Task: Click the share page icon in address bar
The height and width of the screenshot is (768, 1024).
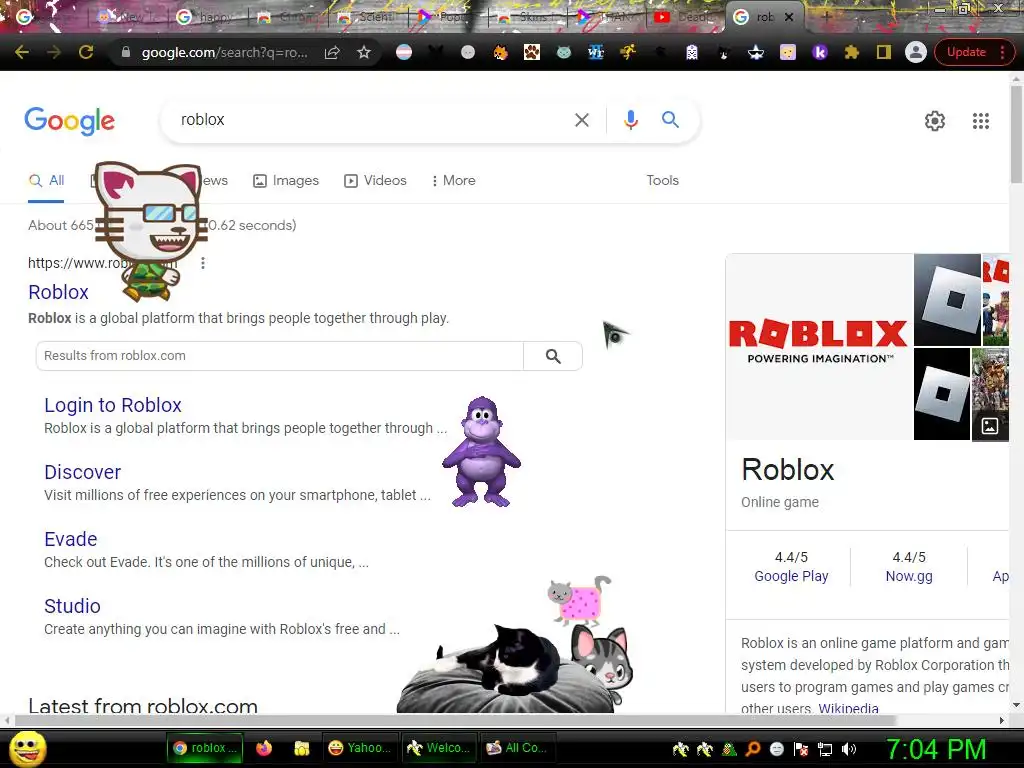Action: pyautogui.click(x=332, y=52)
